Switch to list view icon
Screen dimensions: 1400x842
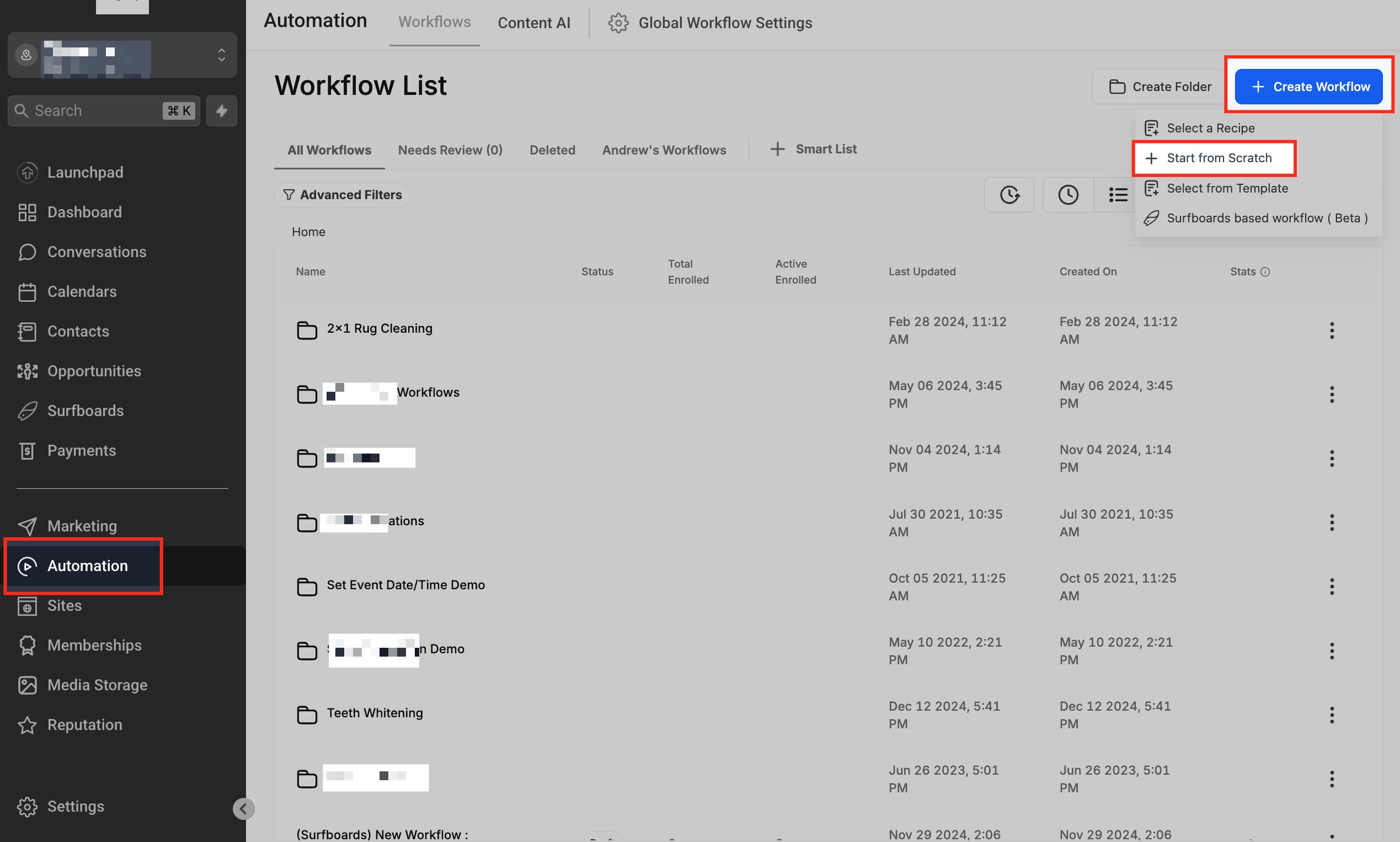point(1118,195)
